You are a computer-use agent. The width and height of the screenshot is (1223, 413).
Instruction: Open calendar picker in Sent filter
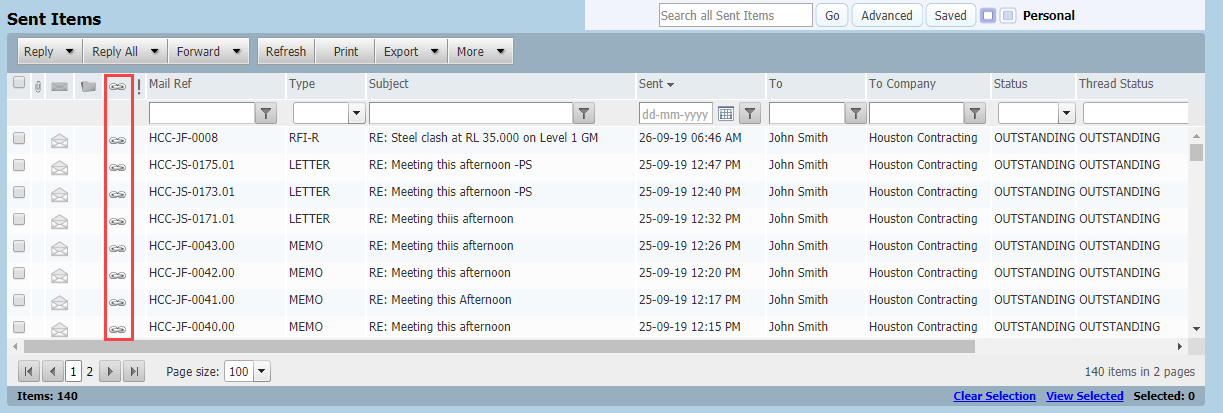(x=726, y=113)
